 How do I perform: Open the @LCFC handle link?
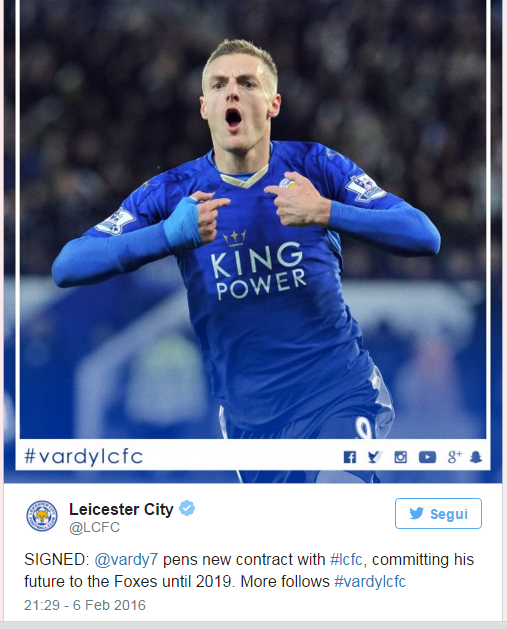point(94,527)
